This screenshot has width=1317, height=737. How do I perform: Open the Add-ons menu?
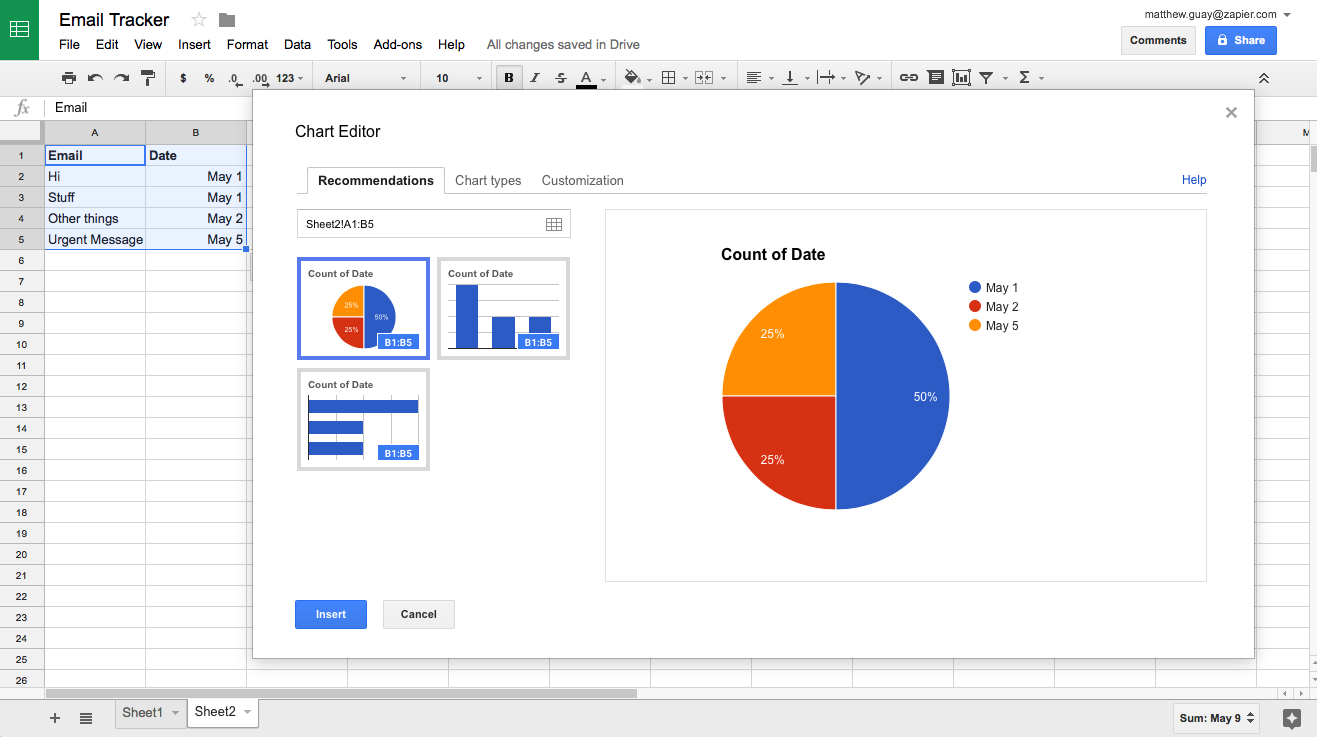[x=398, y=45]
